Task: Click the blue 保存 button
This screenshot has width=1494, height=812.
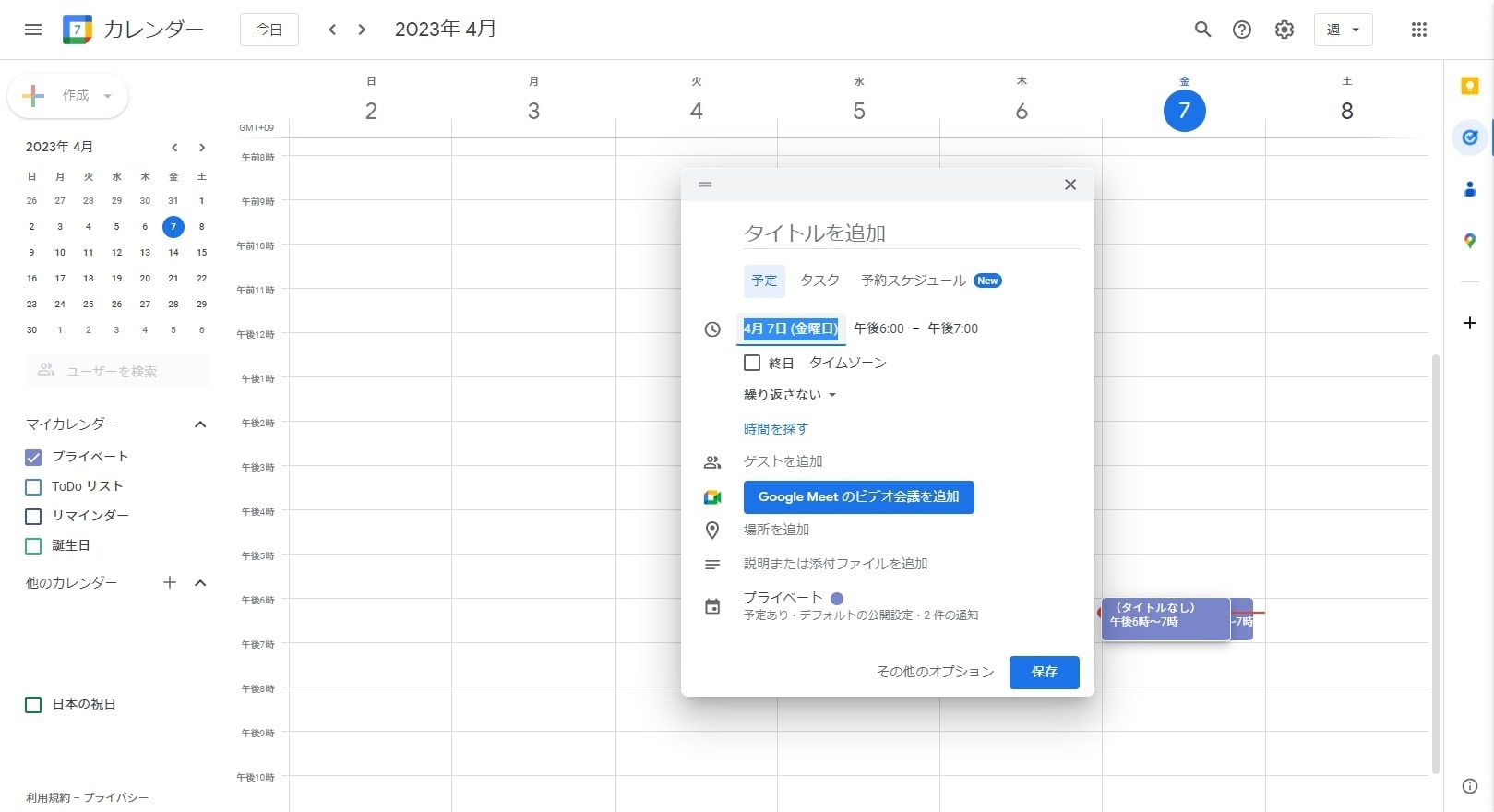Action: coord(1044,672)
